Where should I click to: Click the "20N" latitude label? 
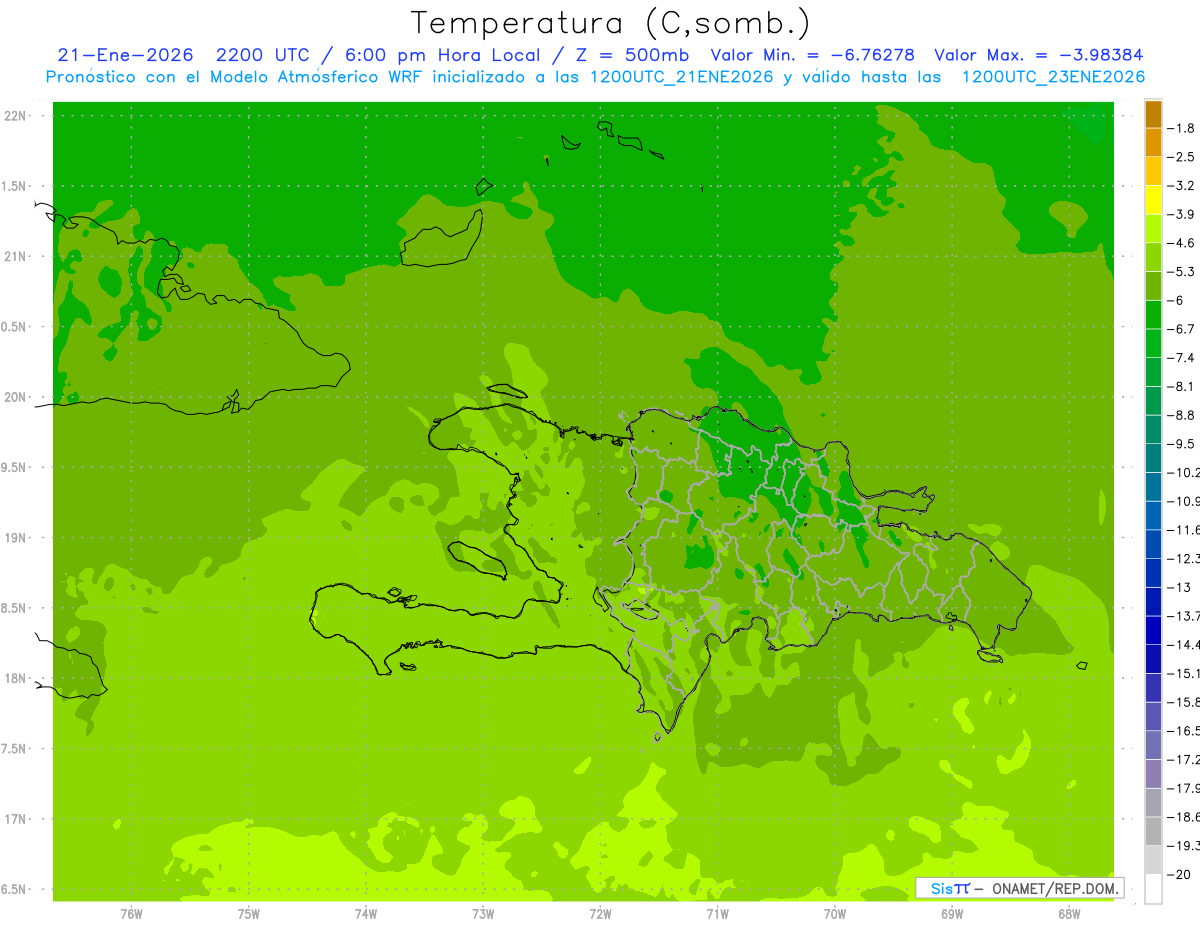point(15,397)
